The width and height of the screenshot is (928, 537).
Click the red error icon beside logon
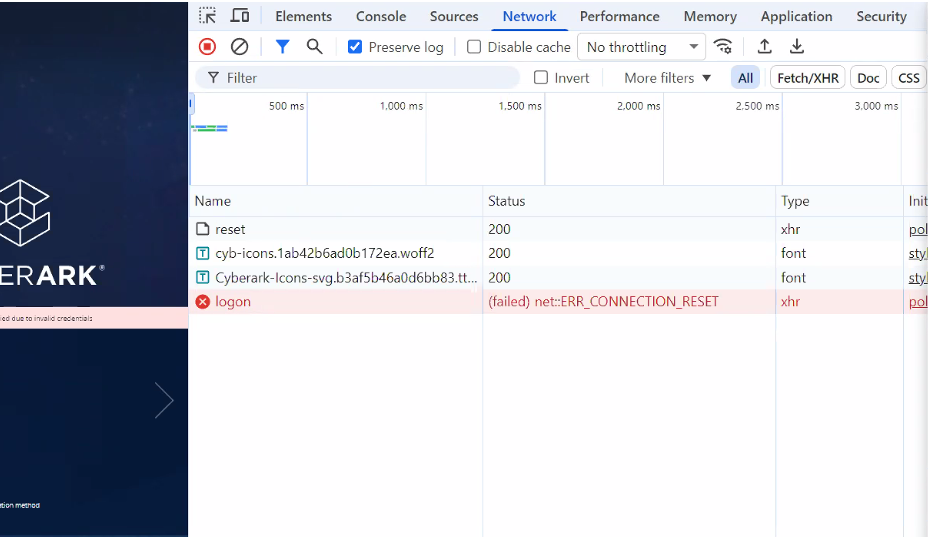coord(202,302)
